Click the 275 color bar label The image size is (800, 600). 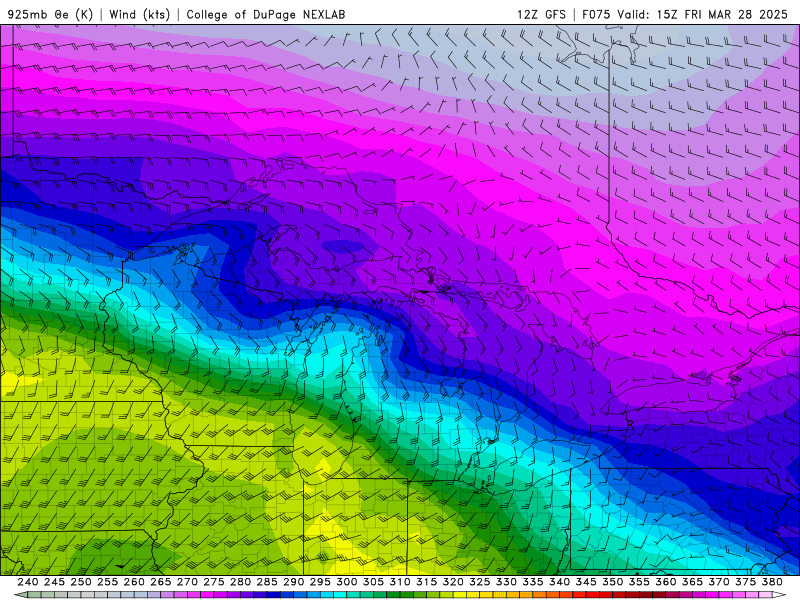(214, 582)
